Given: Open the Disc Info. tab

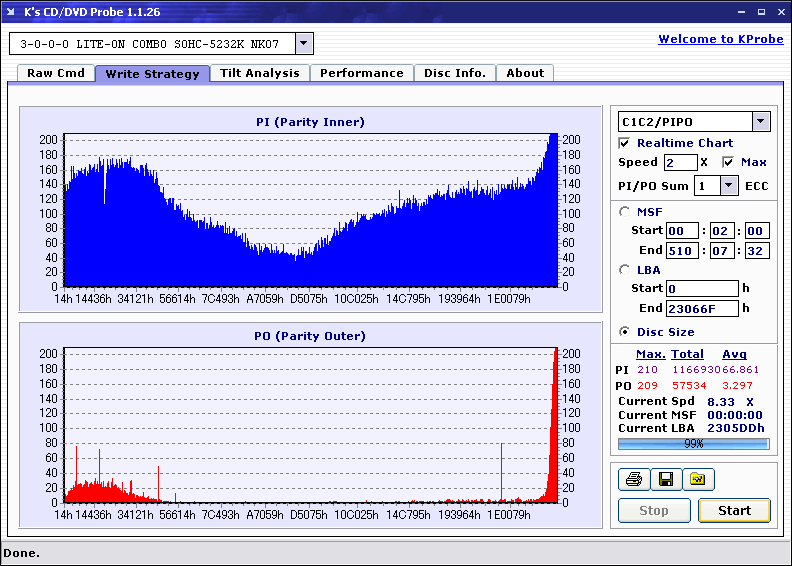Looking at the screenshot, I should tap(455, 73).
